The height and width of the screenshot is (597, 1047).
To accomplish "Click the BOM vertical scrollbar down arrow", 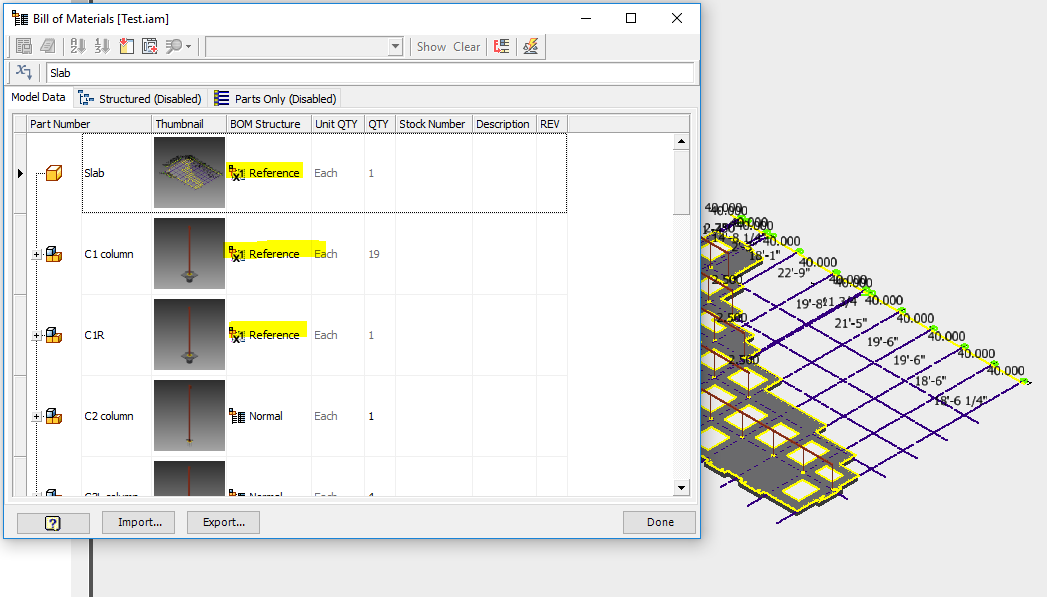I will pyautogui.click(x=682, y=487).
